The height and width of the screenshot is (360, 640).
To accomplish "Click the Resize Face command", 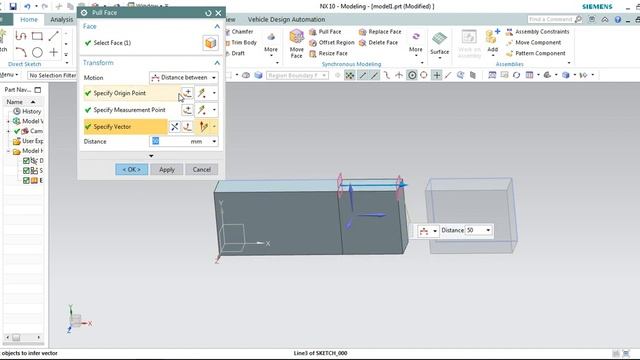I will 329,53.
